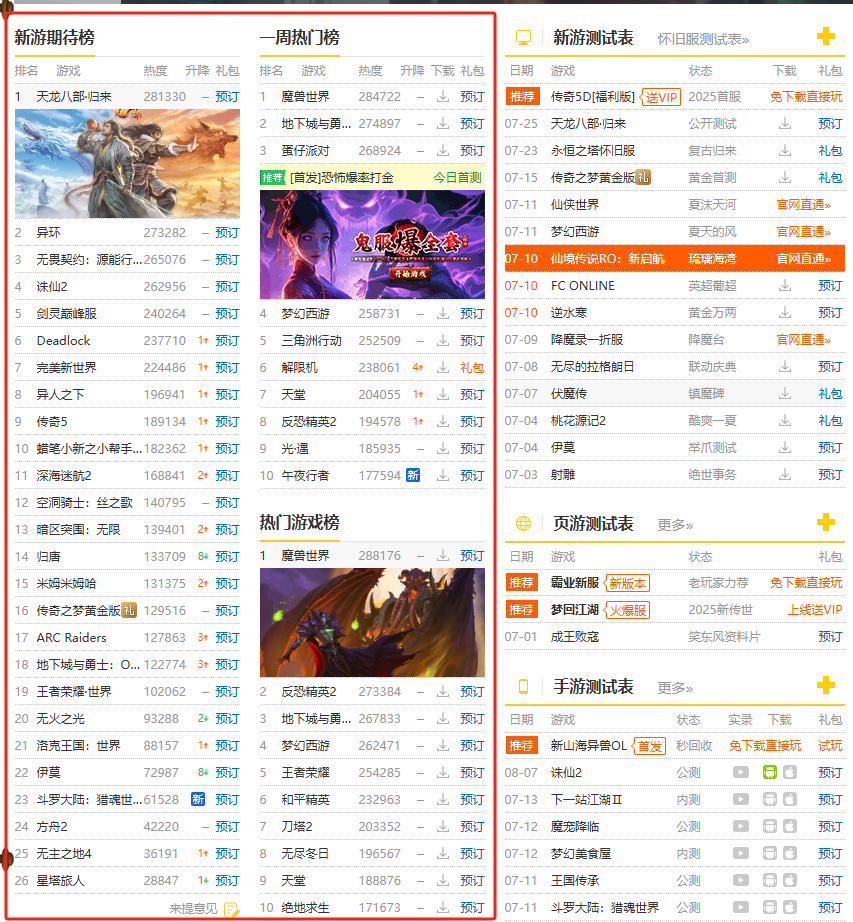The width and height of the screenshot is (853, 922).
Task: Open the 怀旧服测试表 tab link
Action: (x=702, y=39)
